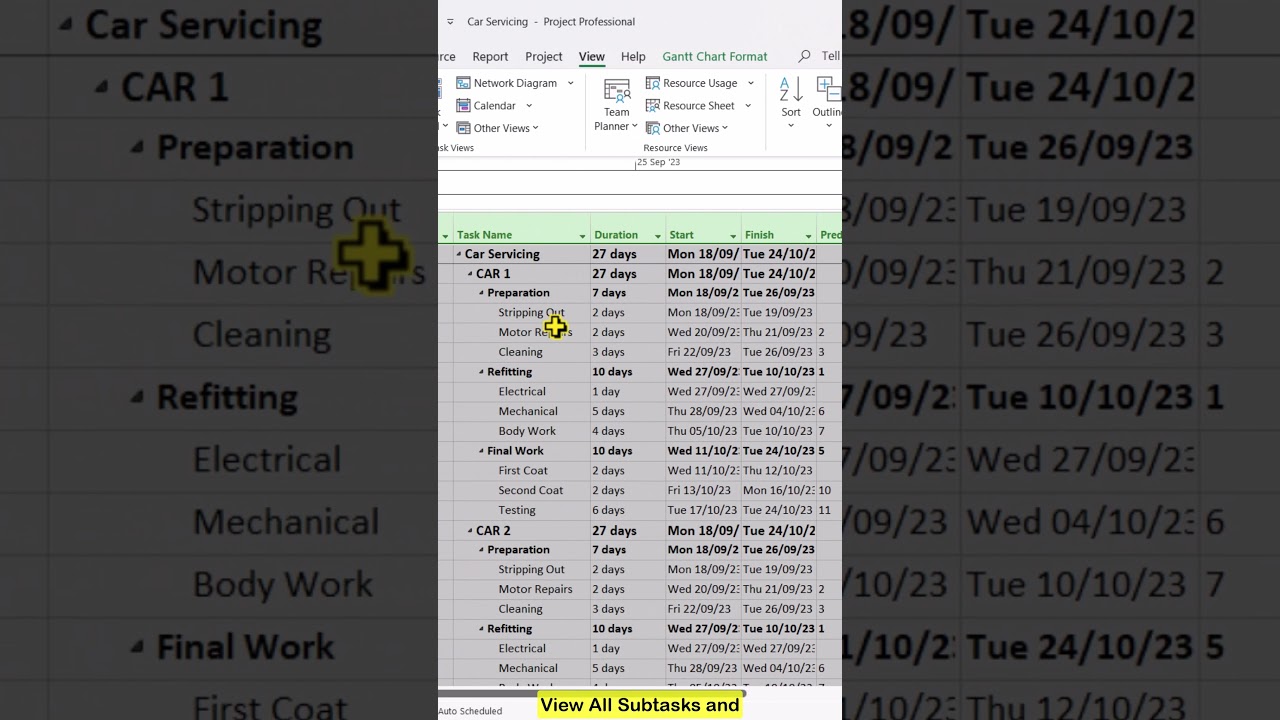Screen dimensions: 1280x720
Task: Click Other Views icon in Task Views
Action: 464,128
